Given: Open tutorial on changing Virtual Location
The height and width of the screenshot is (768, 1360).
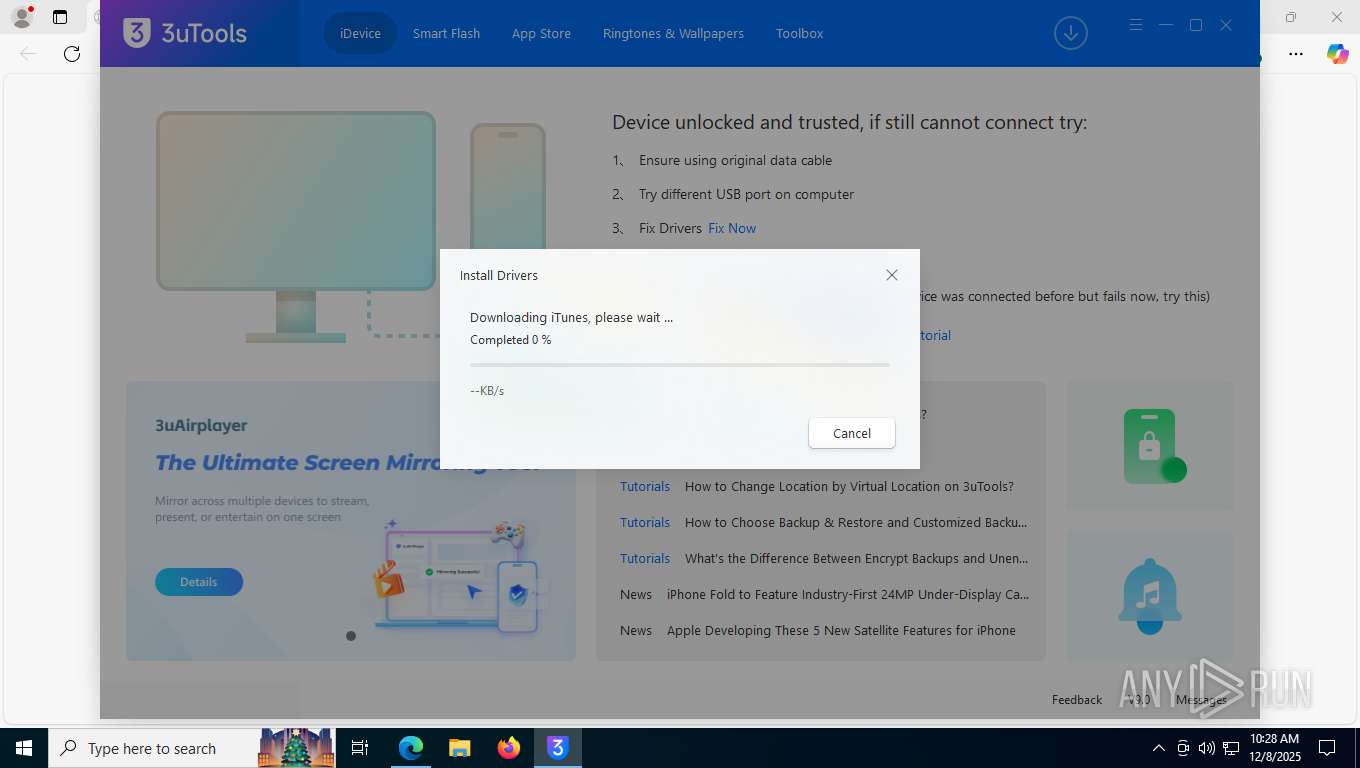Looking at the screenshot, I should [x=849, y=486].
